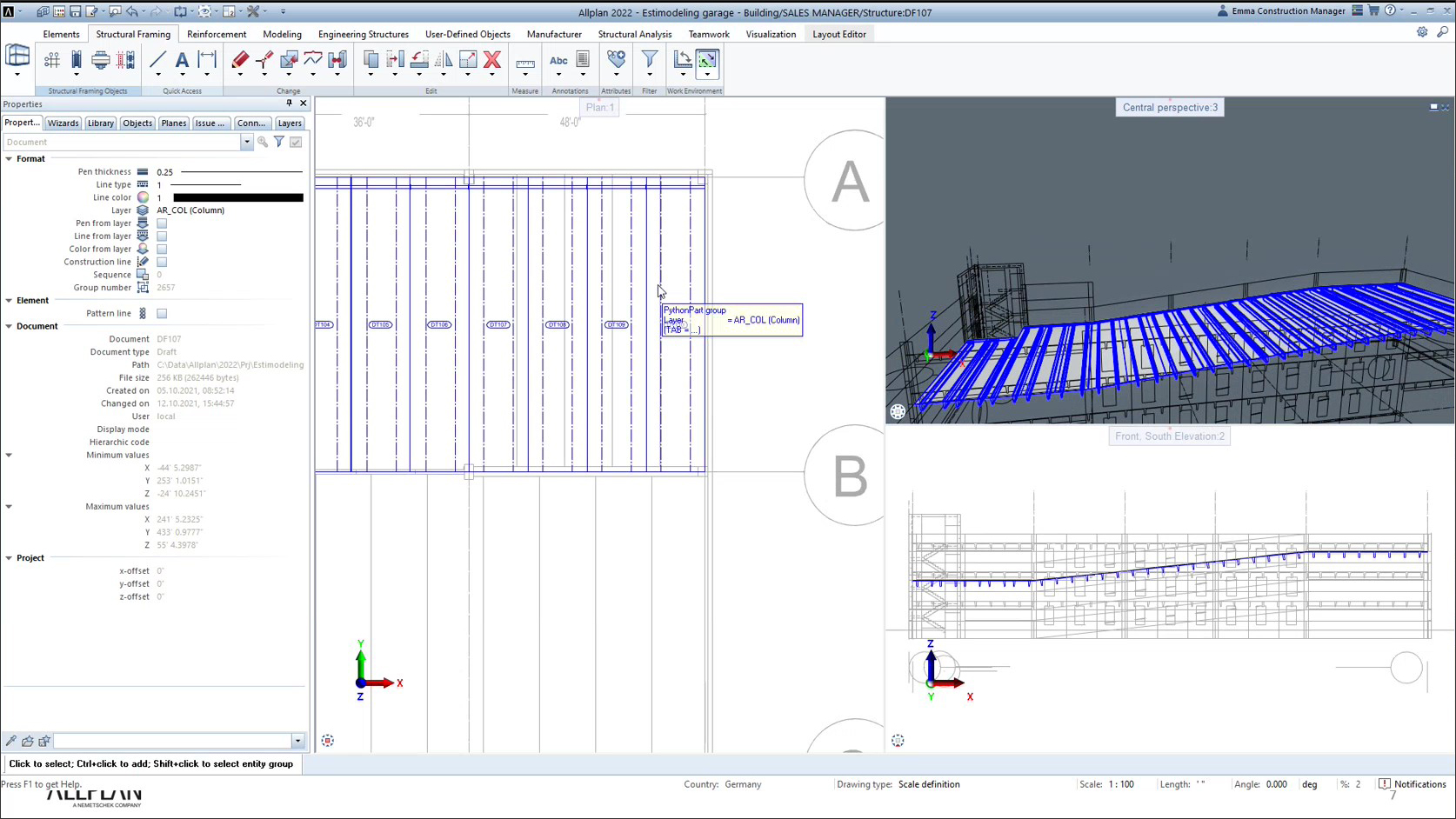Image resolution: width=1456 pixels, height=819 pixels.
Task: Collapse the Maximum values section
Action: click(9, 507)
